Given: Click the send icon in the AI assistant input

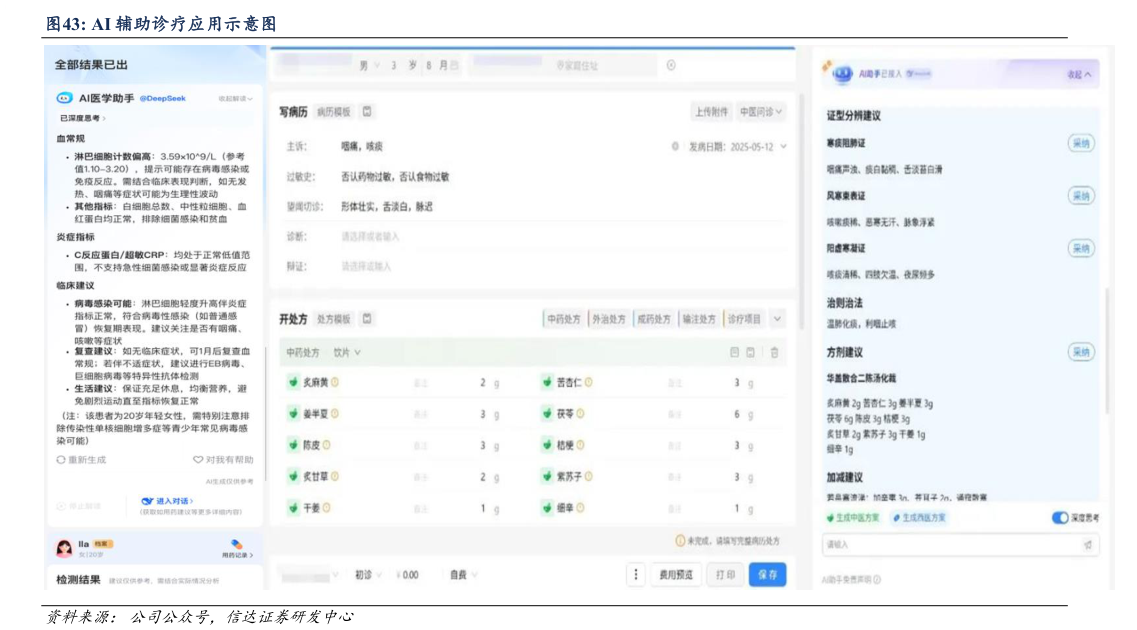Looking at the screenshot, I should point(1088,544).
